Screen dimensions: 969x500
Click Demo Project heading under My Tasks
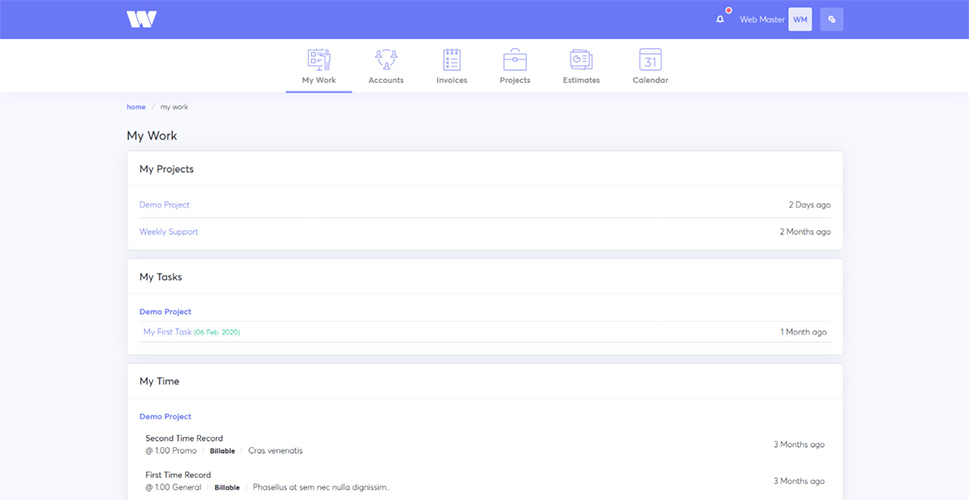(165, 312)
